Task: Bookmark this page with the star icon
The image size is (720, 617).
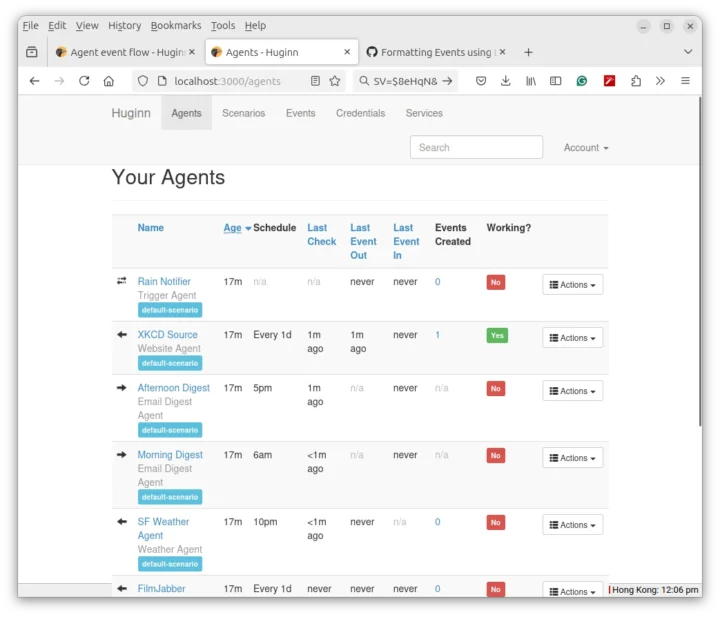Action: tap(335, 81)
